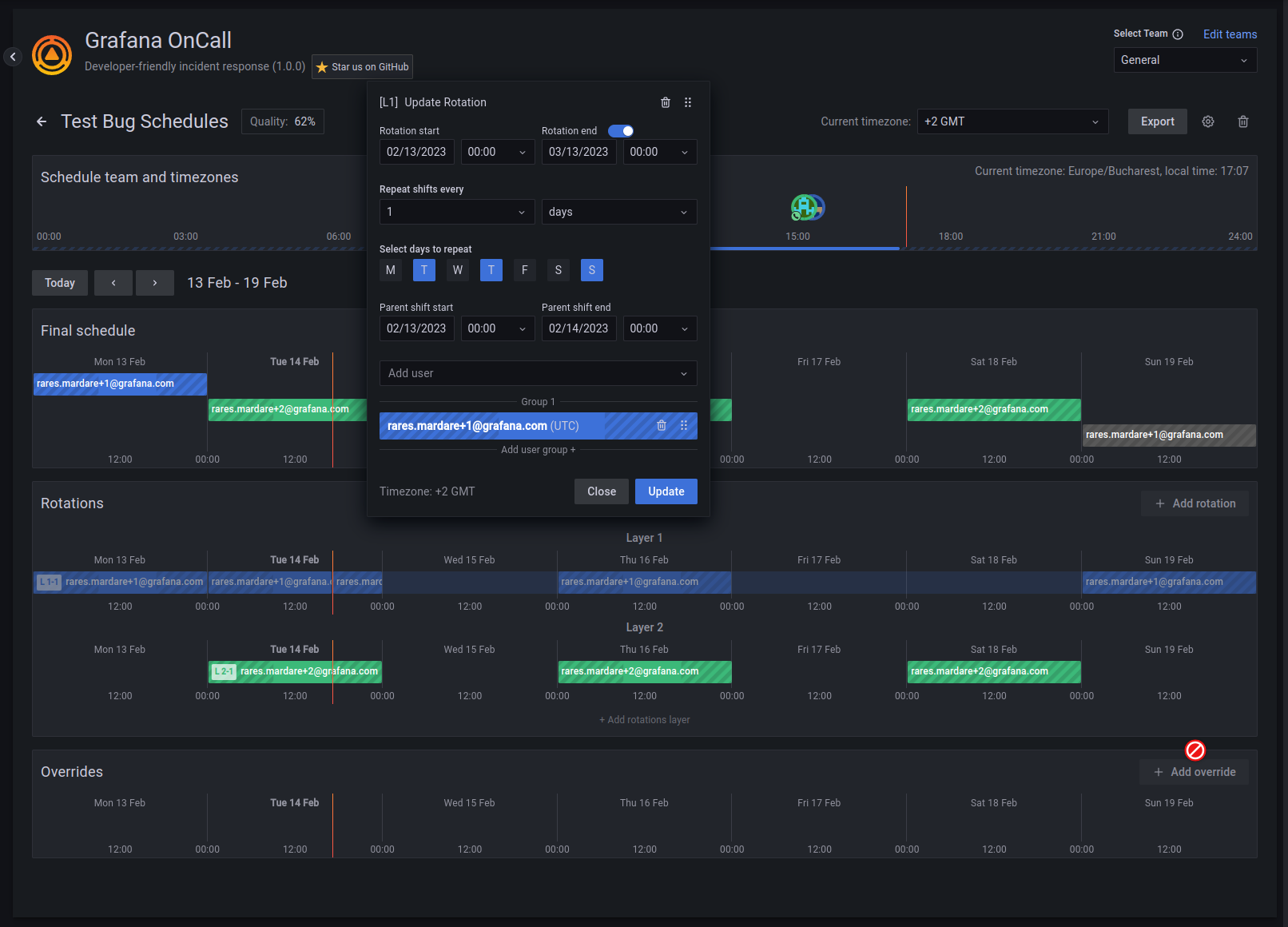Delete the schedule using the top-right trash icon
1288x927 pixels.
pyautogui.click(x=1242, y=121)
